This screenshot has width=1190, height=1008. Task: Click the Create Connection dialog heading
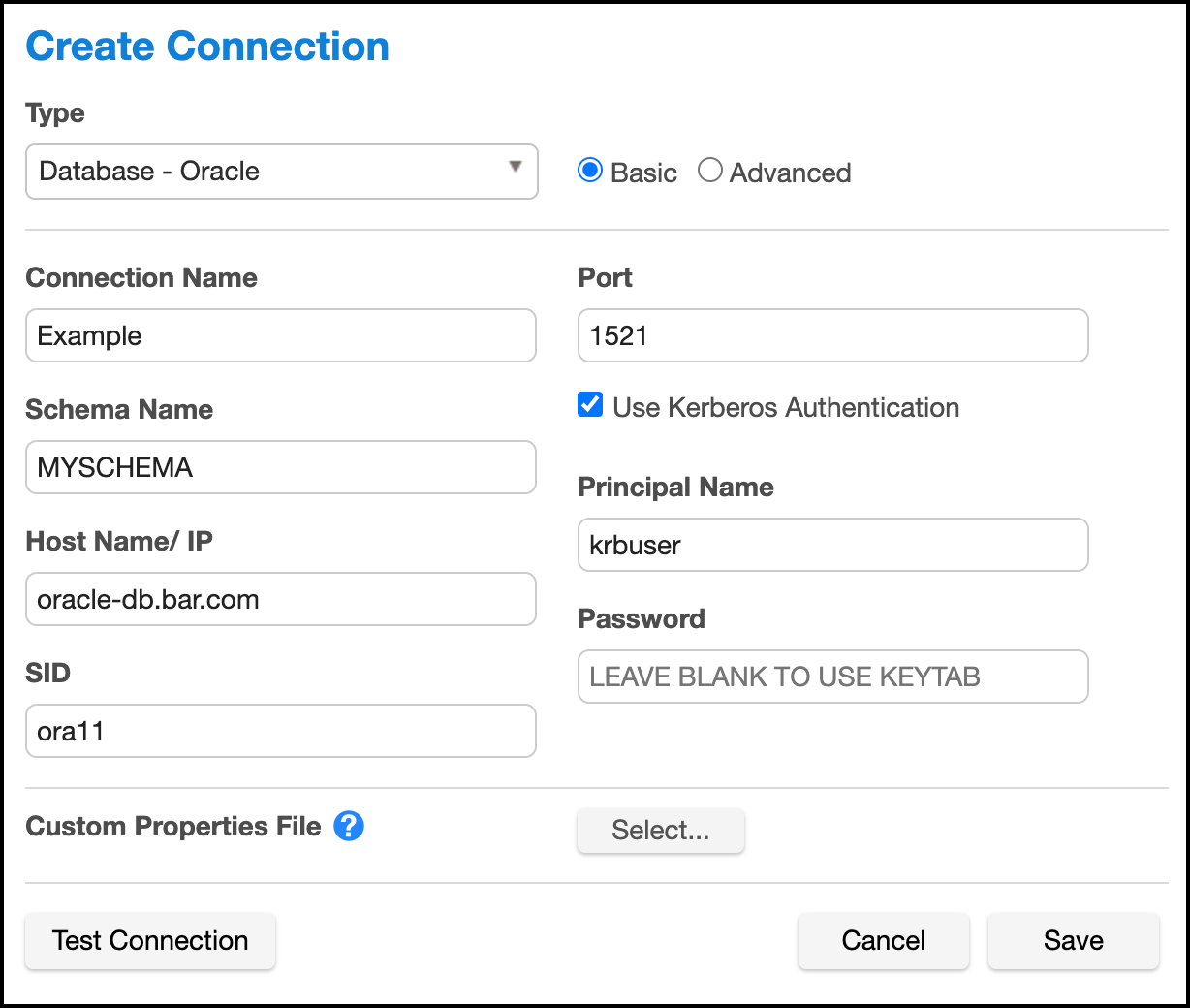[x=207, y=47]
